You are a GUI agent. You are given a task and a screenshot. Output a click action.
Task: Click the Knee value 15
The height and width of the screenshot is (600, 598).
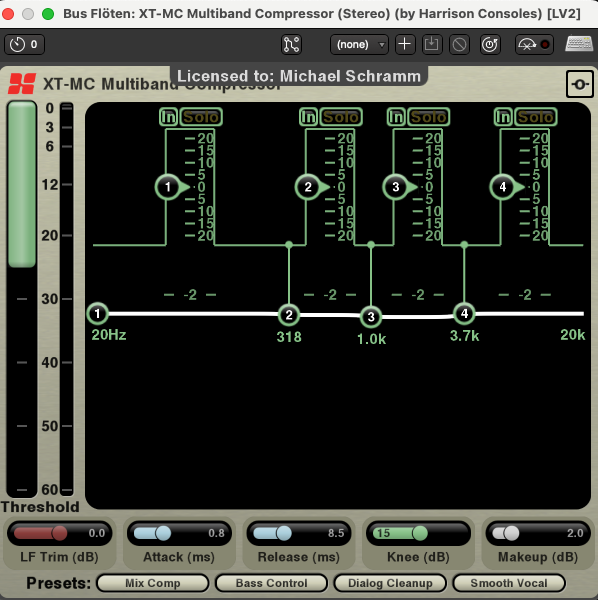point(383,533)
